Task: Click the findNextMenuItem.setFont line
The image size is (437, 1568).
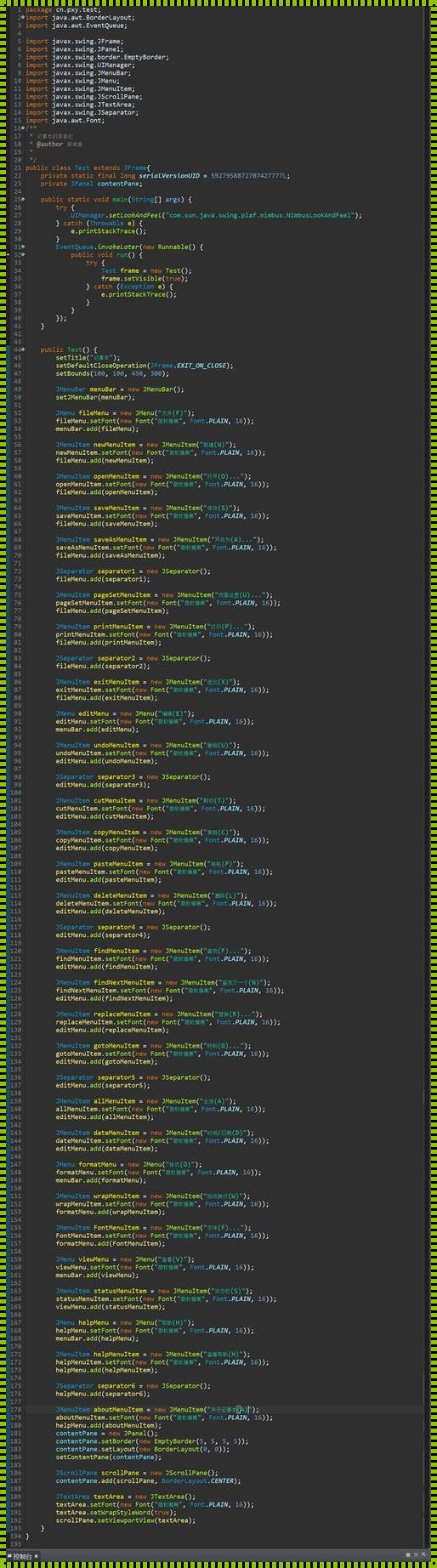Action: (171, 990)
